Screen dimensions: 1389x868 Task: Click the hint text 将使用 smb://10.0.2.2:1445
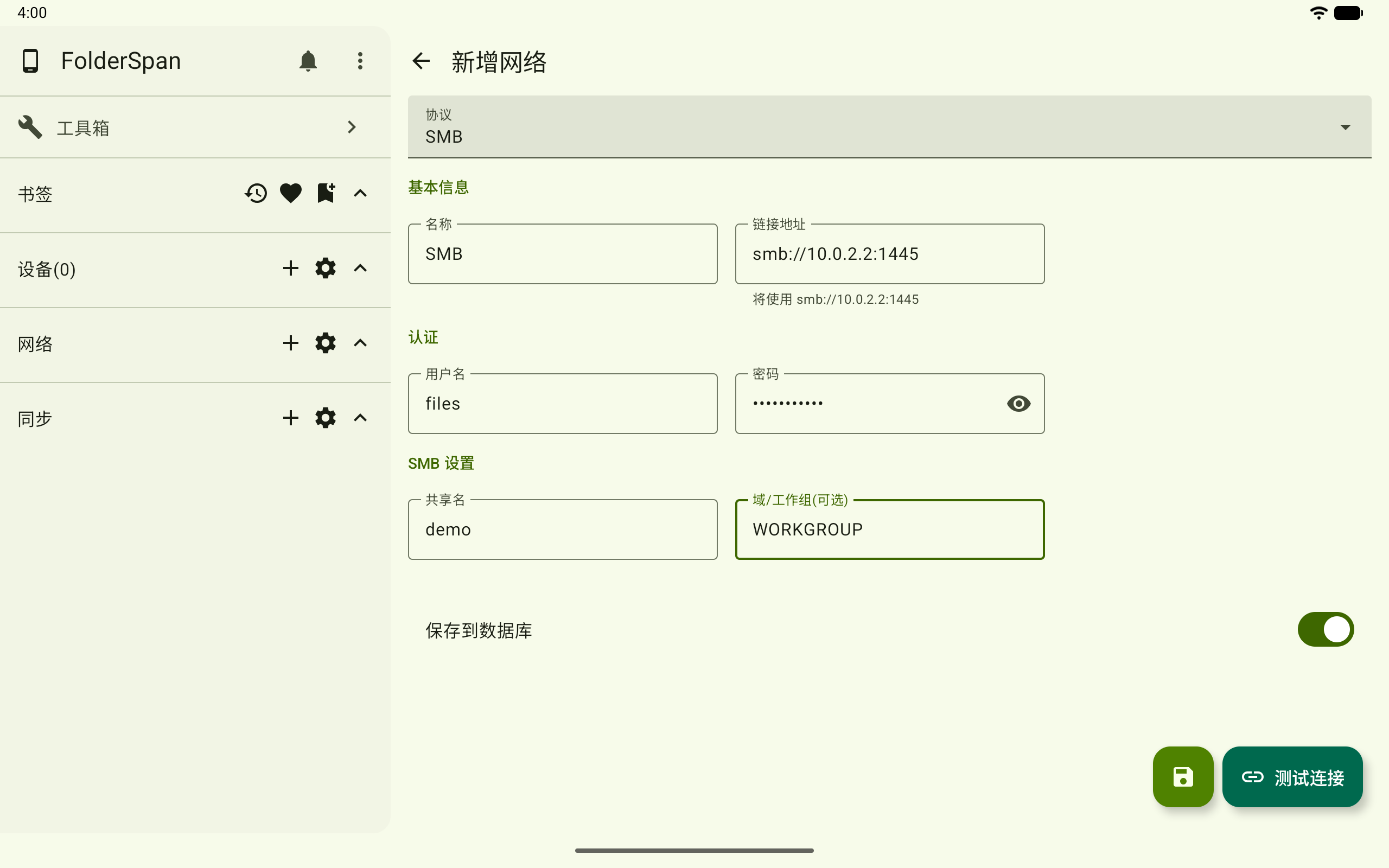(835, 299)
